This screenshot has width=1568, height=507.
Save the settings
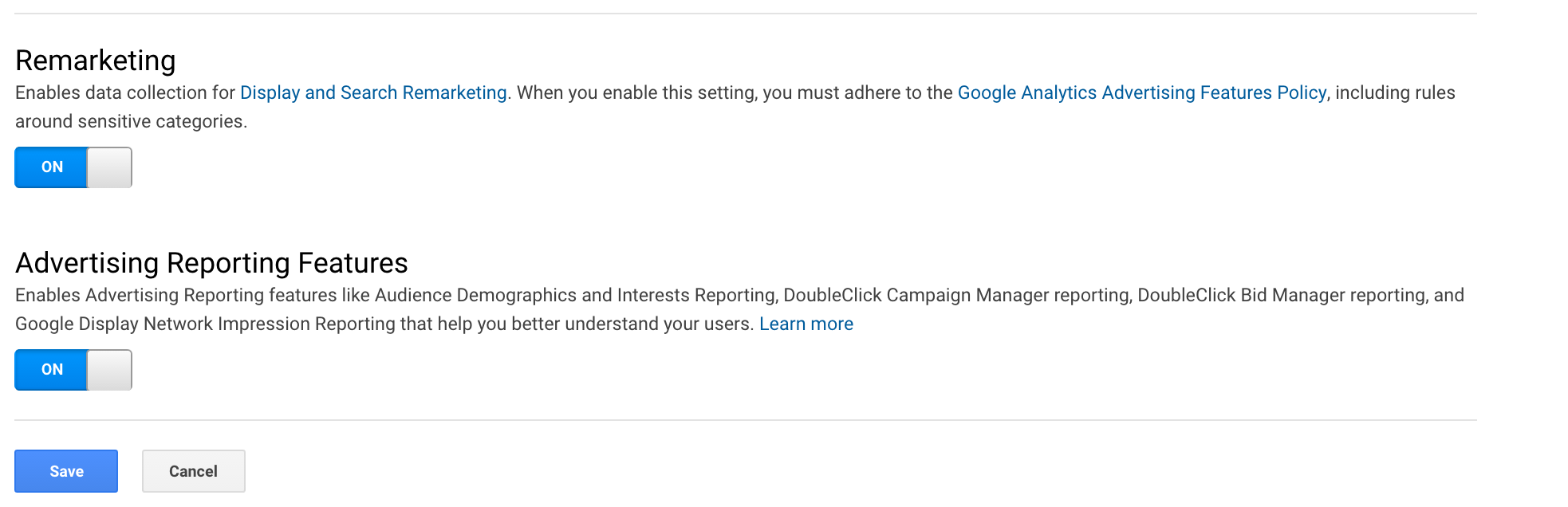(x=66, y=471)
